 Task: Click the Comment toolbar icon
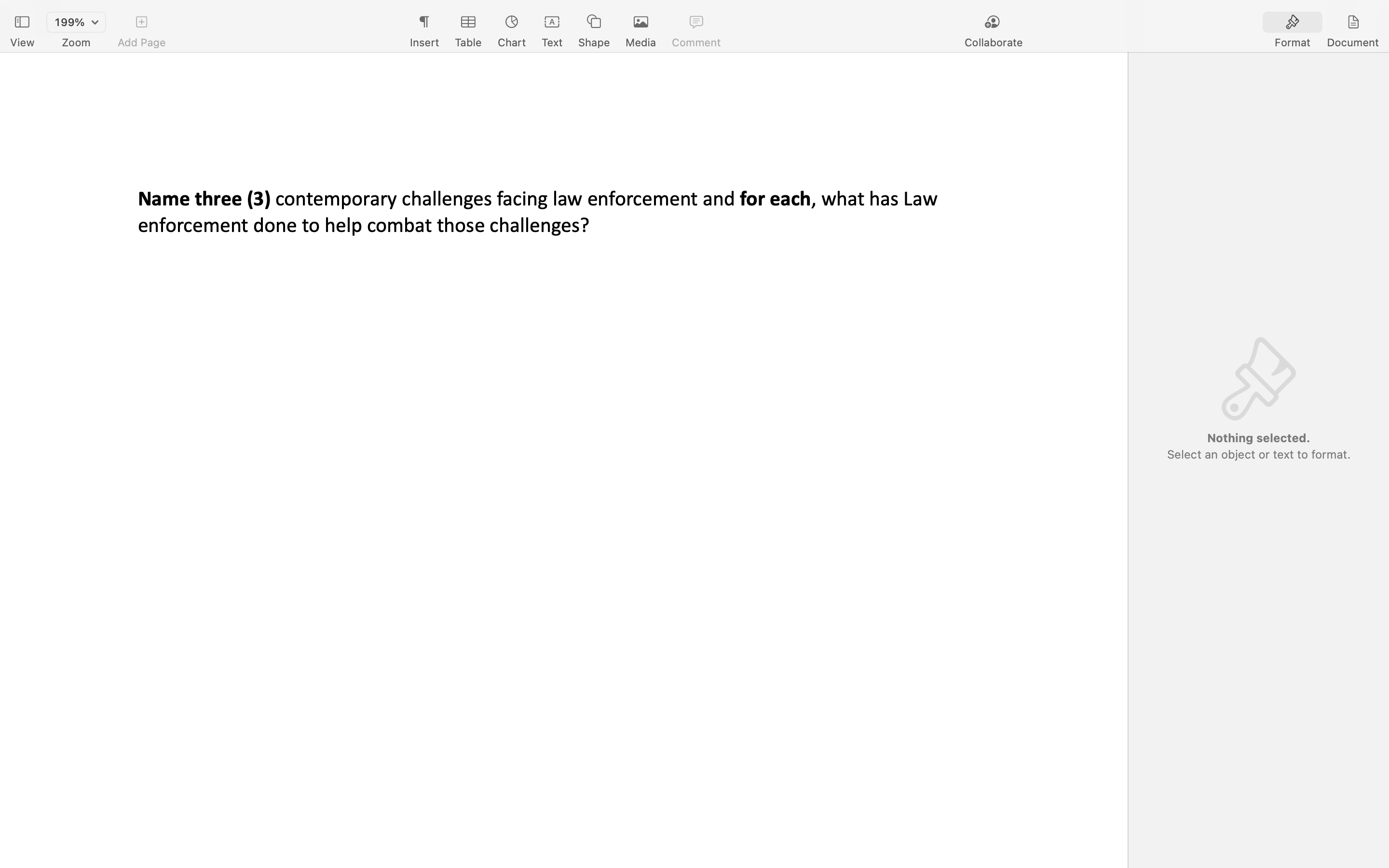695,22
